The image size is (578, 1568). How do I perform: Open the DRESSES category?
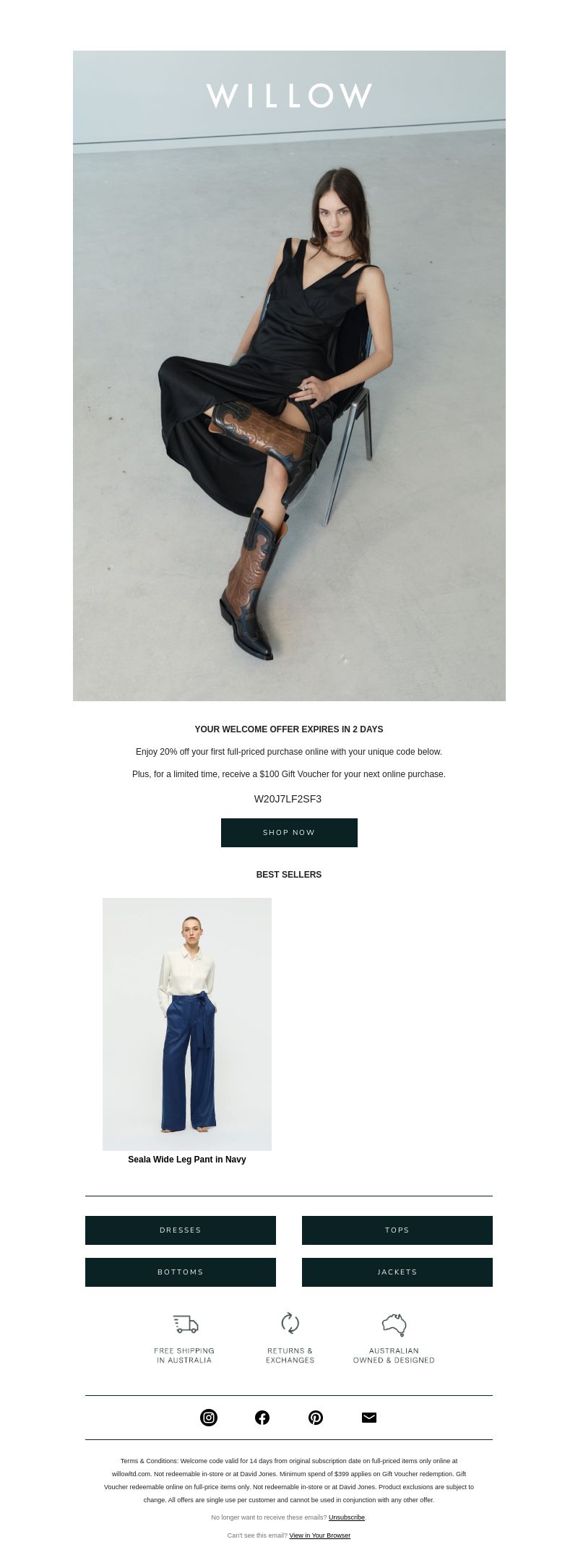181,1230
